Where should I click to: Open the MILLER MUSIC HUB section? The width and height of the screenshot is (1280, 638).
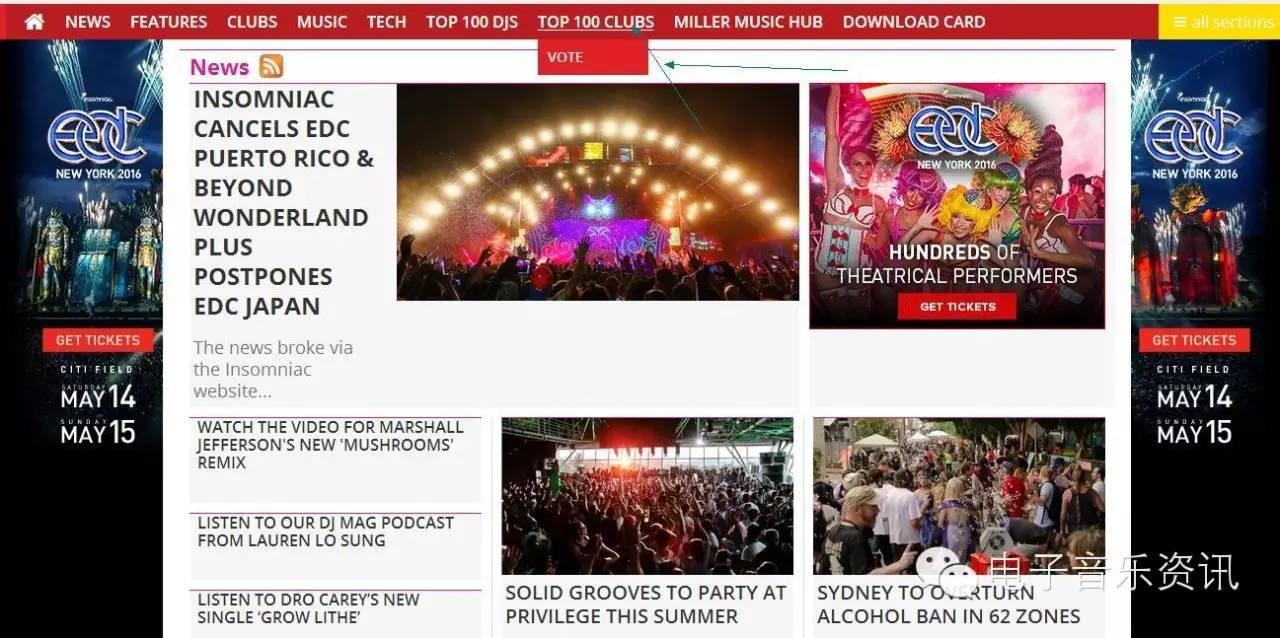(x=748, y=21)
